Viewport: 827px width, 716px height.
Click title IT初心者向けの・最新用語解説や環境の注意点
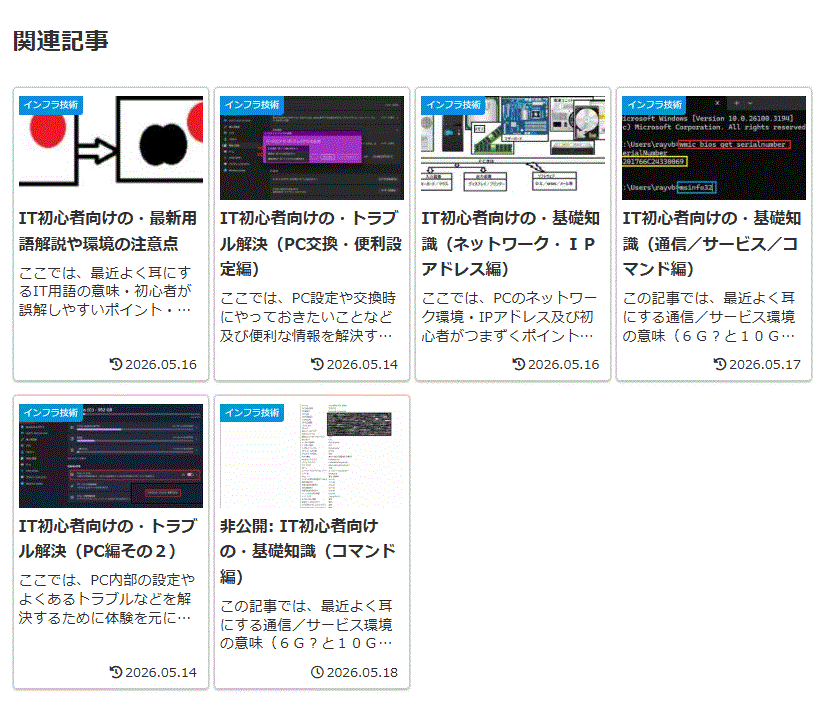(x=108, y=231)
